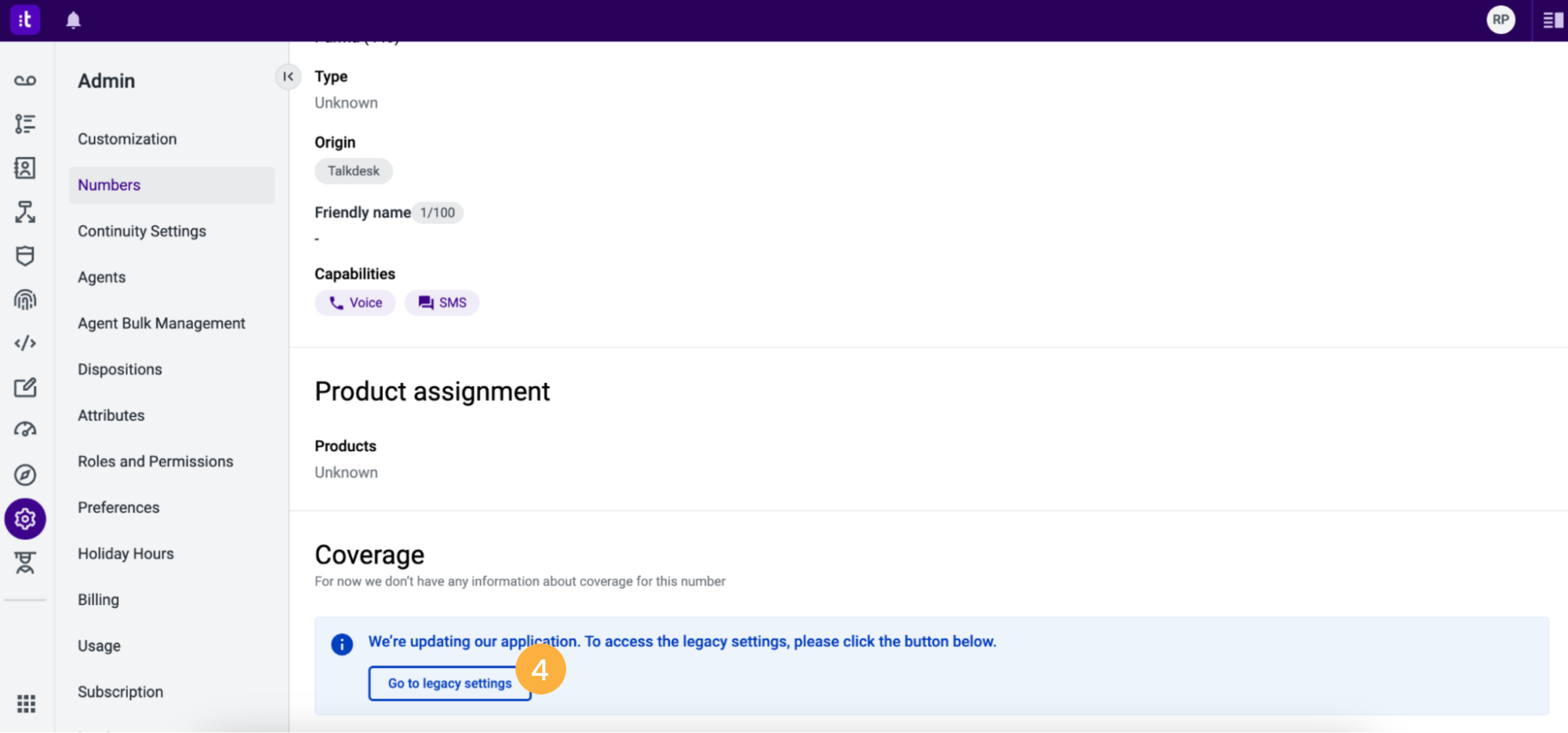Image resolution: width=1568 pixels, height=733 pixels.
Task: Open Subscription in Admin menu
Action: 120,692
